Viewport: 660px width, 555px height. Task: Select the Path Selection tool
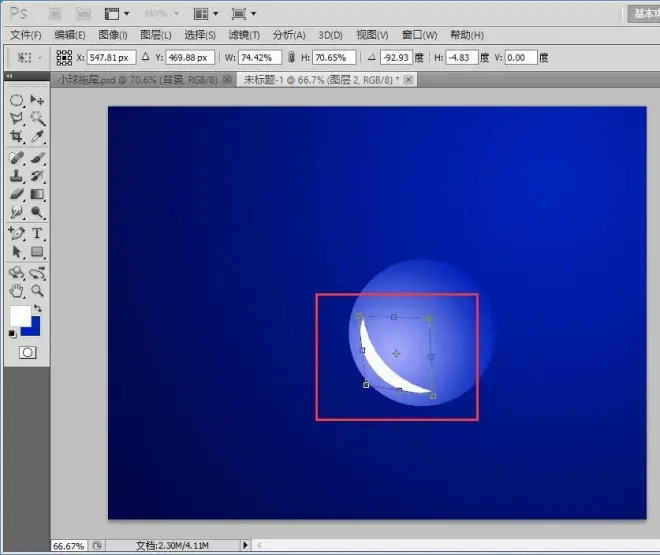click(x=16, y=252)
